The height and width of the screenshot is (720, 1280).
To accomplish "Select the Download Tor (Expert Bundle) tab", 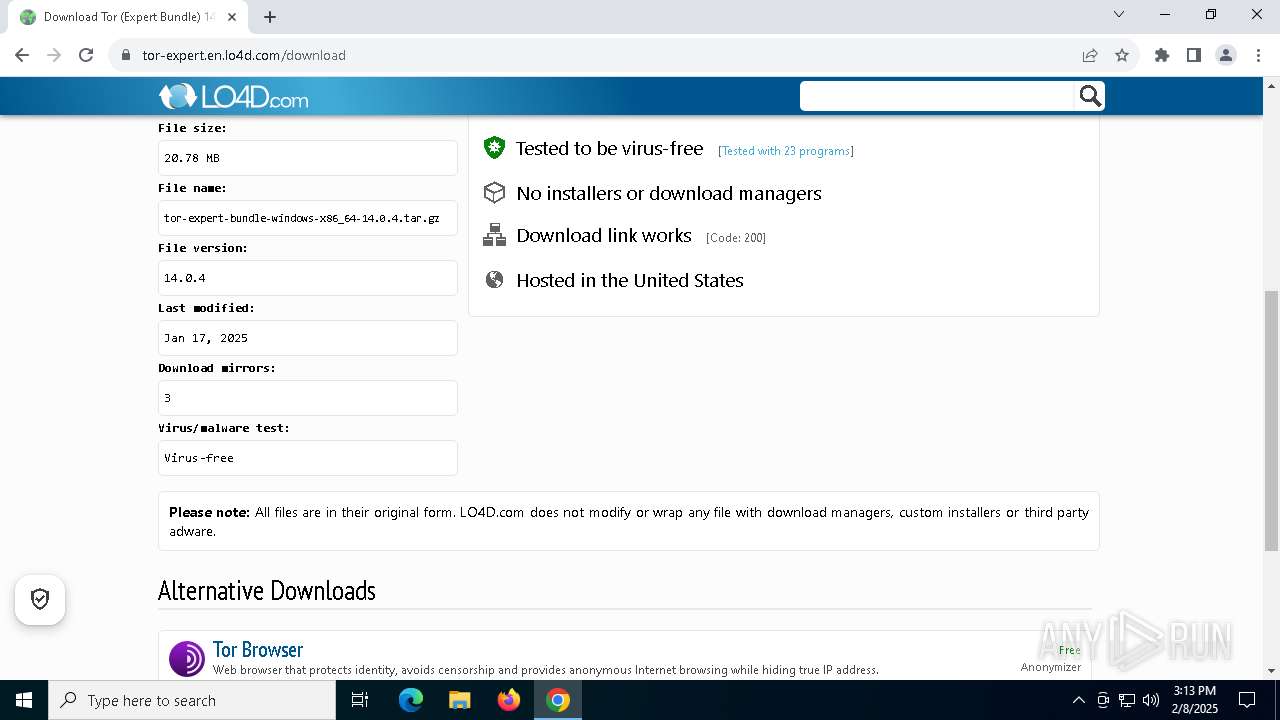I will coord(128,17).
